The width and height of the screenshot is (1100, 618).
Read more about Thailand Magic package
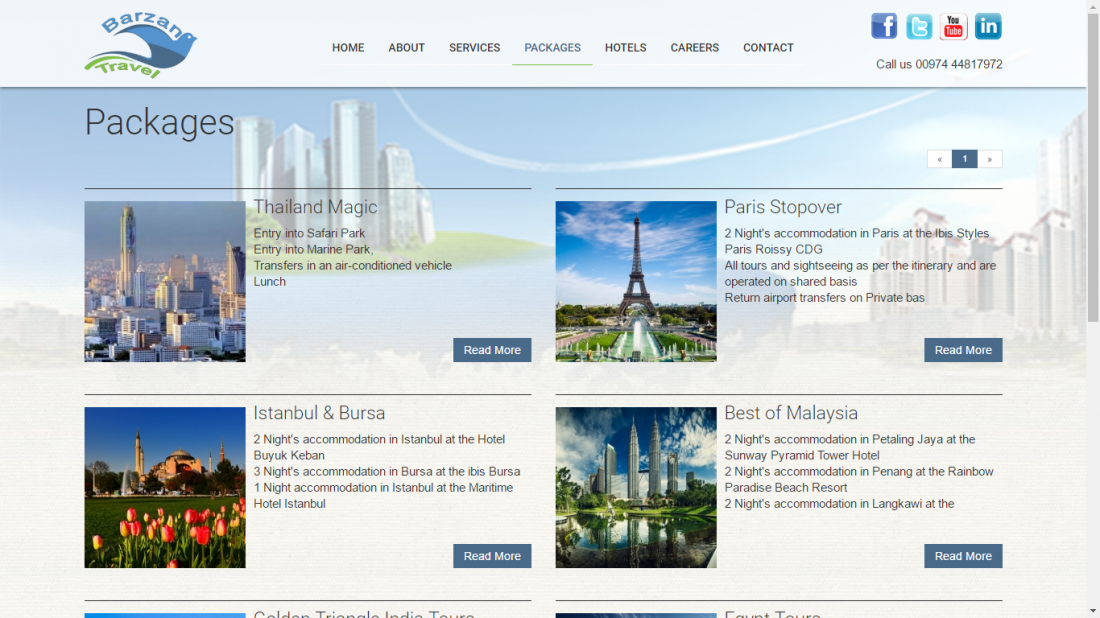(x=492, y=350)
